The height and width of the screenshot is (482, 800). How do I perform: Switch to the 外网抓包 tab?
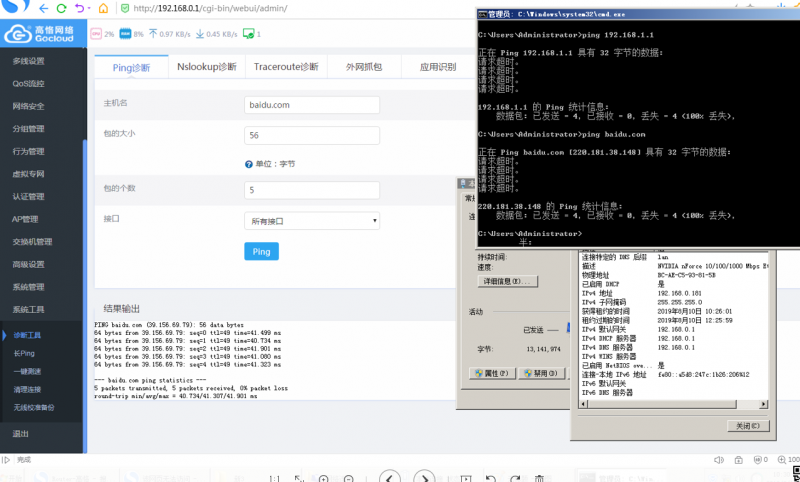click(364, 67)
